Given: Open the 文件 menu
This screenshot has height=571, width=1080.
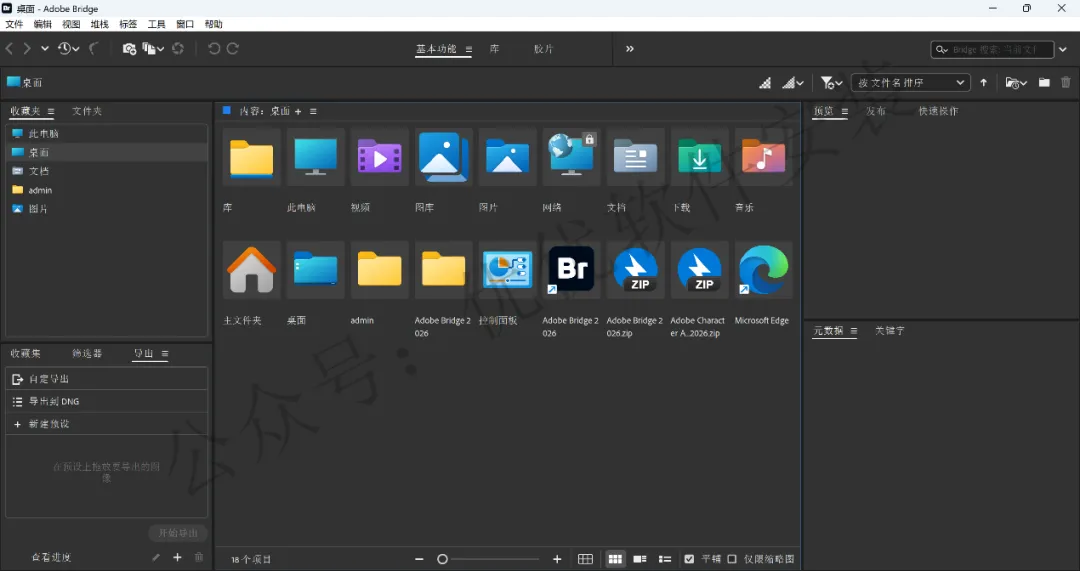Looking at the screenshot, I should coord(14,24).
